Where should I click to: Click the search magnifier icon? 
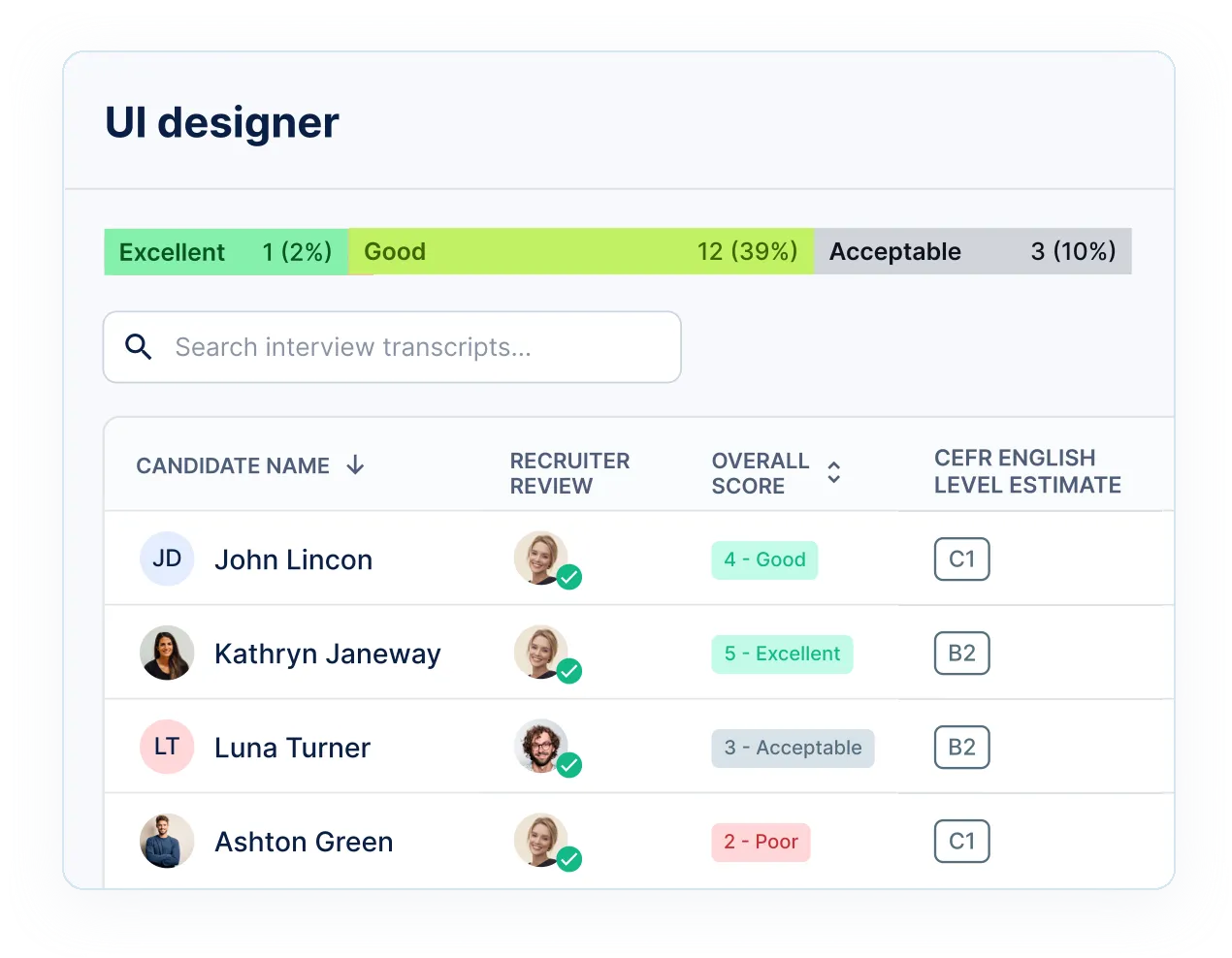coord(139,347)
